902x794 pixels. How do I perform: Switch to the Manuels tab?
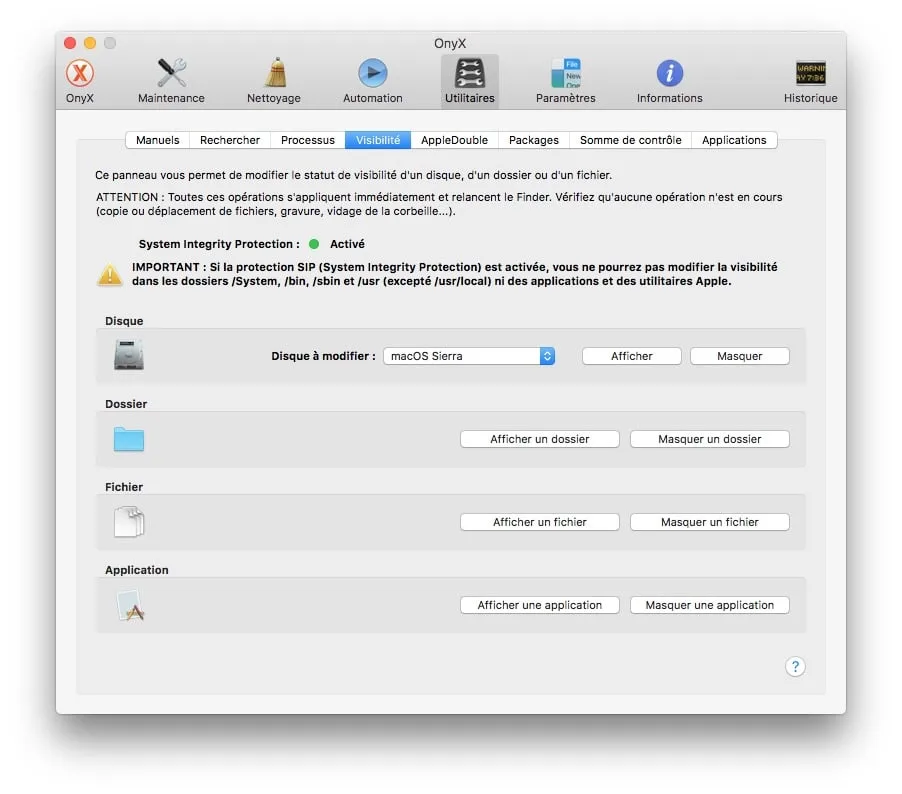click(x=158, y=140)
